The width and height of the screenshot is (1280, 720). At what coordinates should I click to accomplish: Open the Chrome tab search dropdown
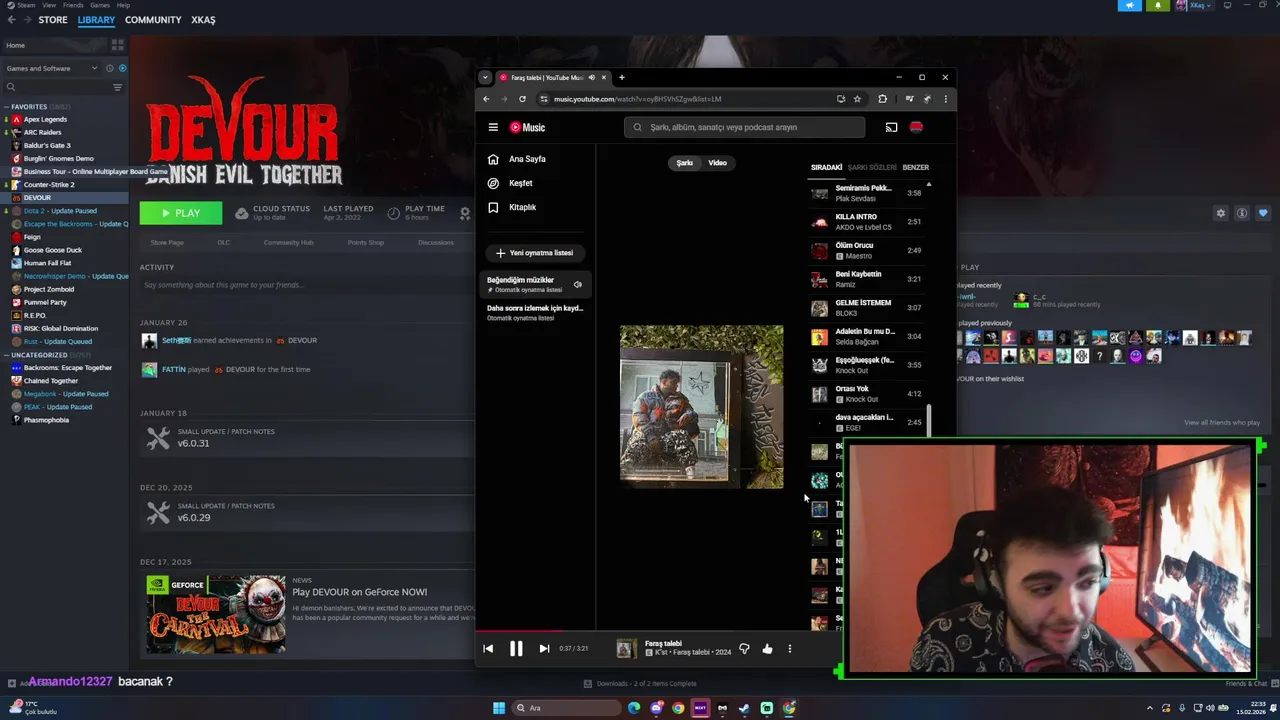click(x=485, y=77)
